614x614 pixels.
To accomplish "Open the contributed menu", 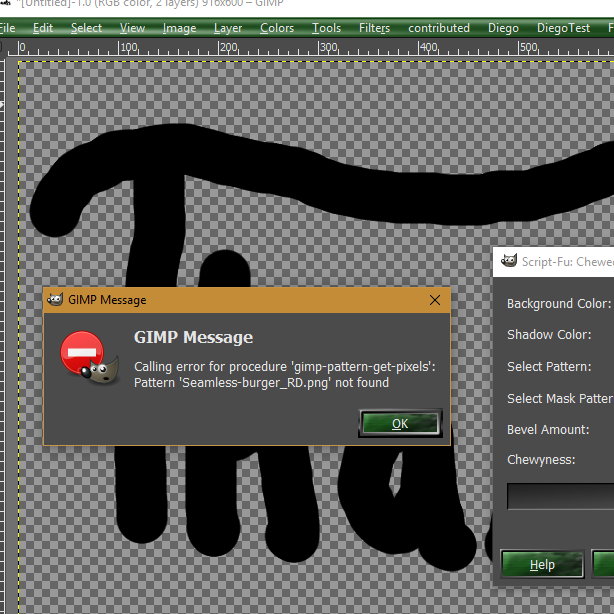I will tap(439, 28).
